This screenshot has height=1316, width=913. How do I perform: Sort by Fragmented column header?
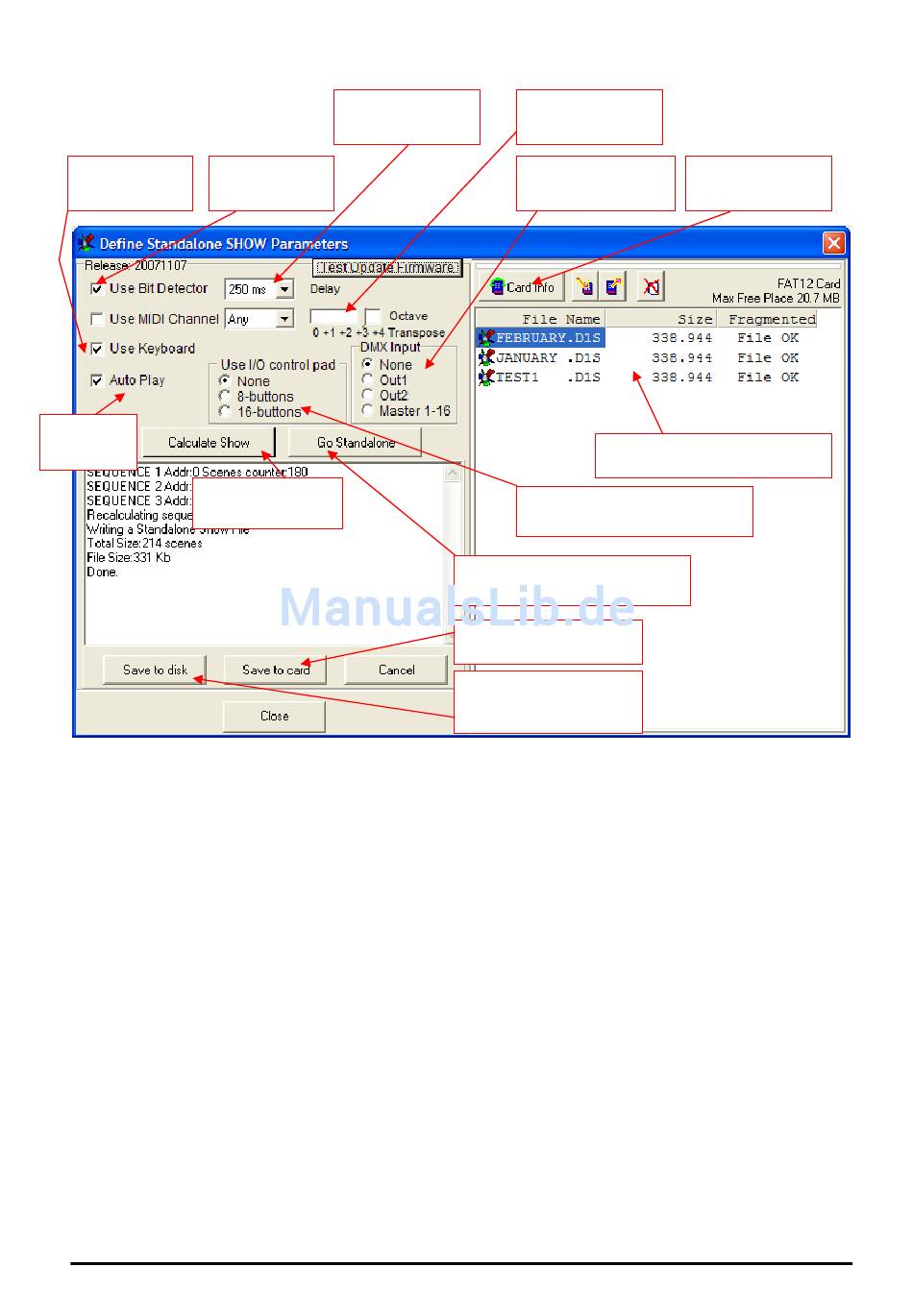tap(767, 319)
